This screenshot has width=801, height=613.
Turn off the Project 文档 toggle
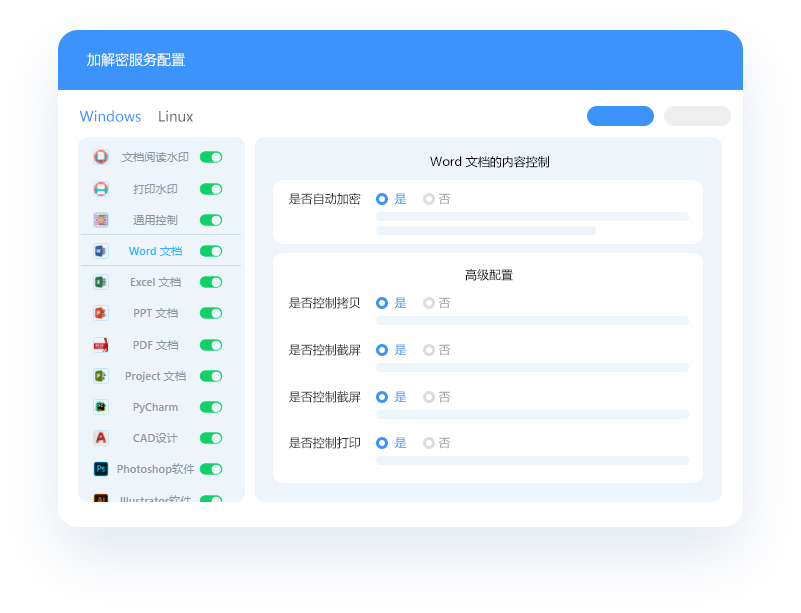210,376
